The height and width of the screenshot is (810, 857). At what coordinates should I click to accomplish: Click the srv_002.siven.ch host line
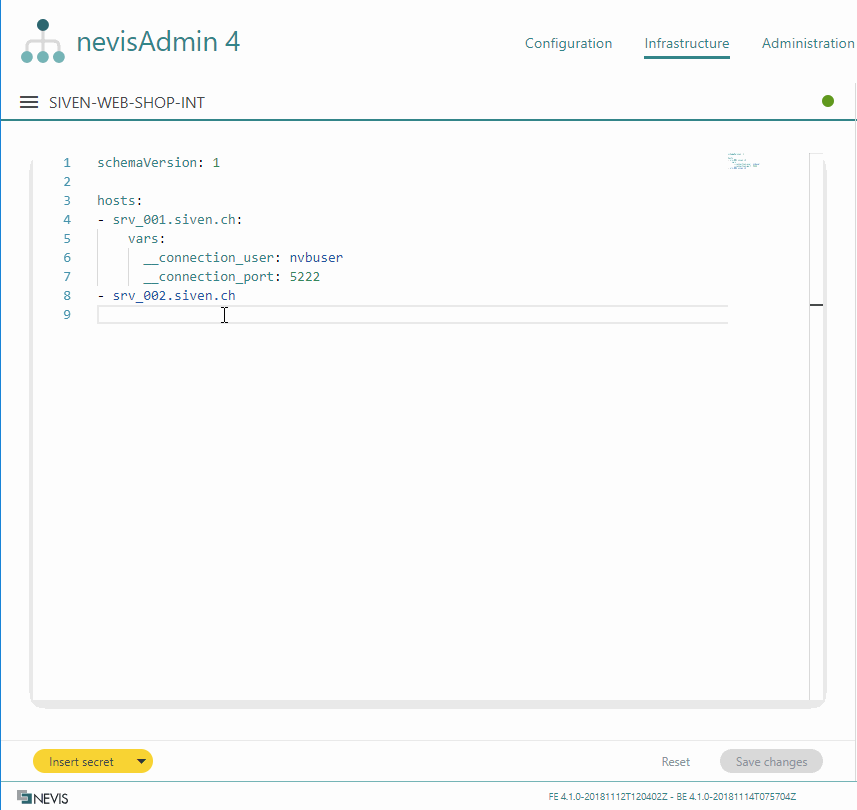coord(173,295)
